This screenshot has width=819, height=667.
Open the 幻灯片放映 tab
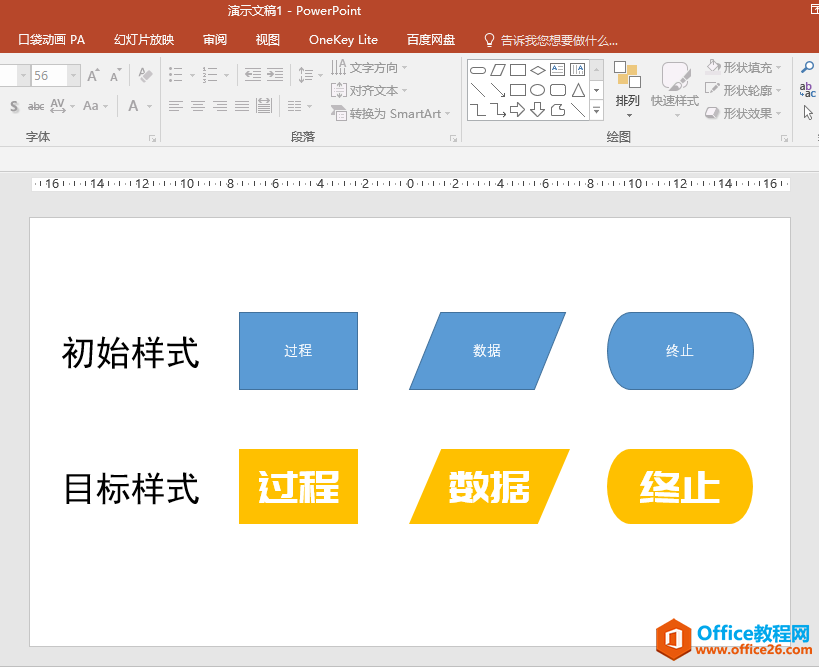point(144,40)
